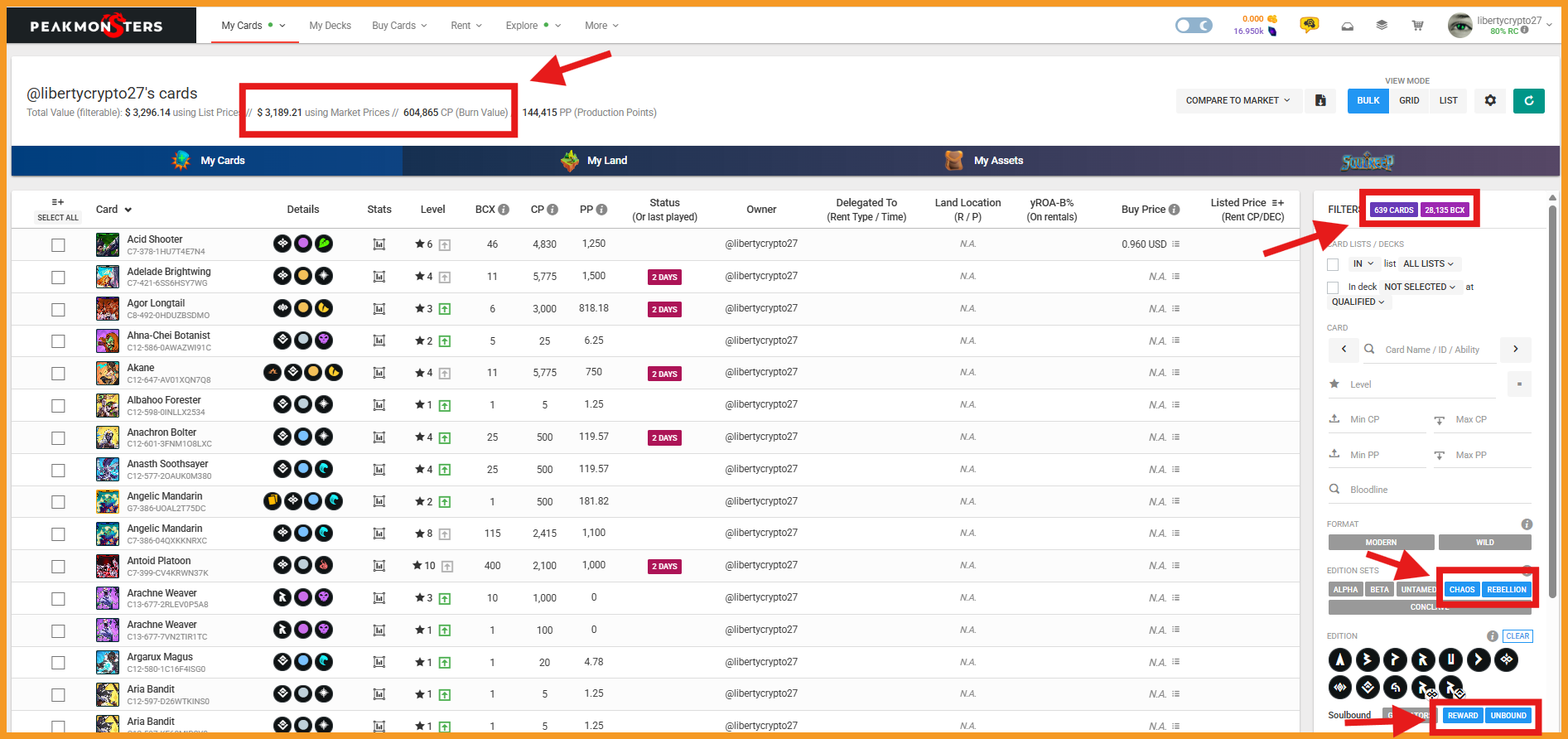Image resolution: width=1568 pixels, height=739 pixels.
Task: Click the info icon next to the RC percentage
Action: [x=1525, y=31]
